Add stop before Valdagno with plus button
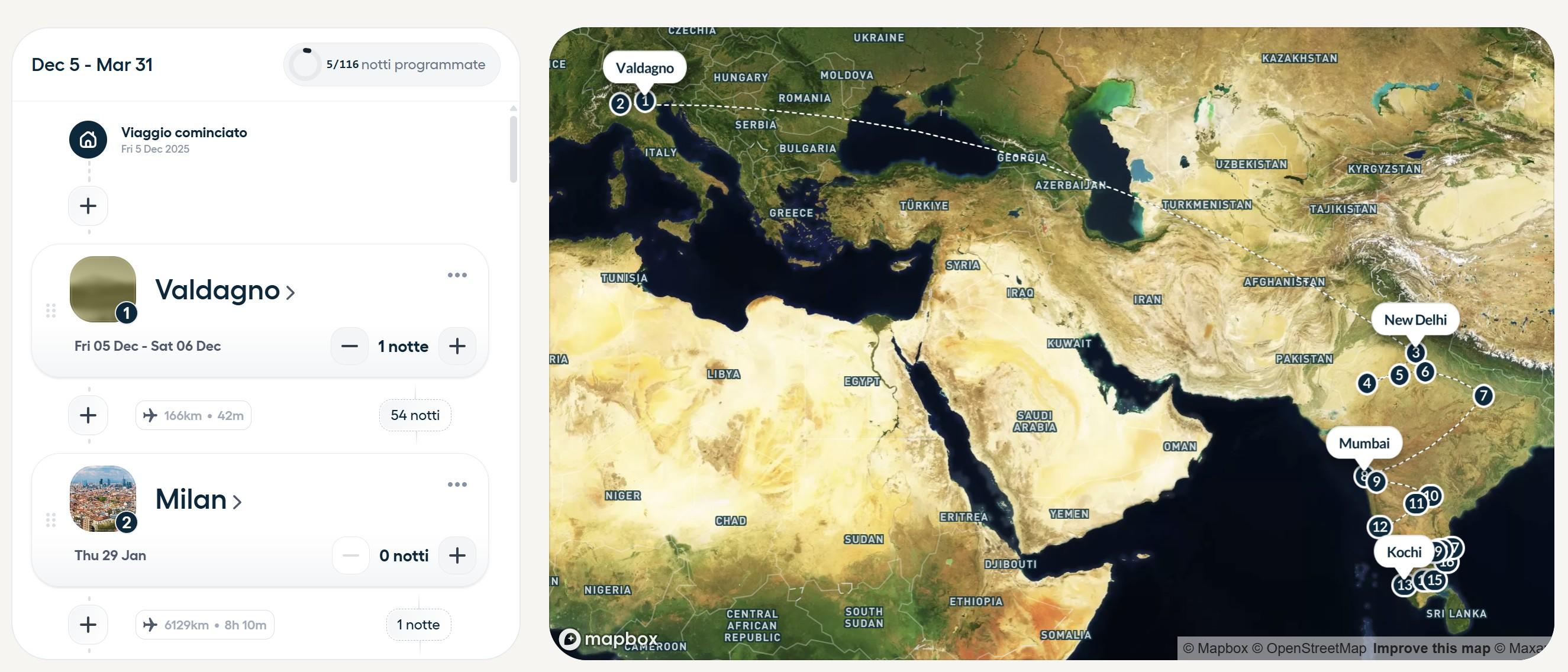 pyautogui.click(x=88, y=206)
